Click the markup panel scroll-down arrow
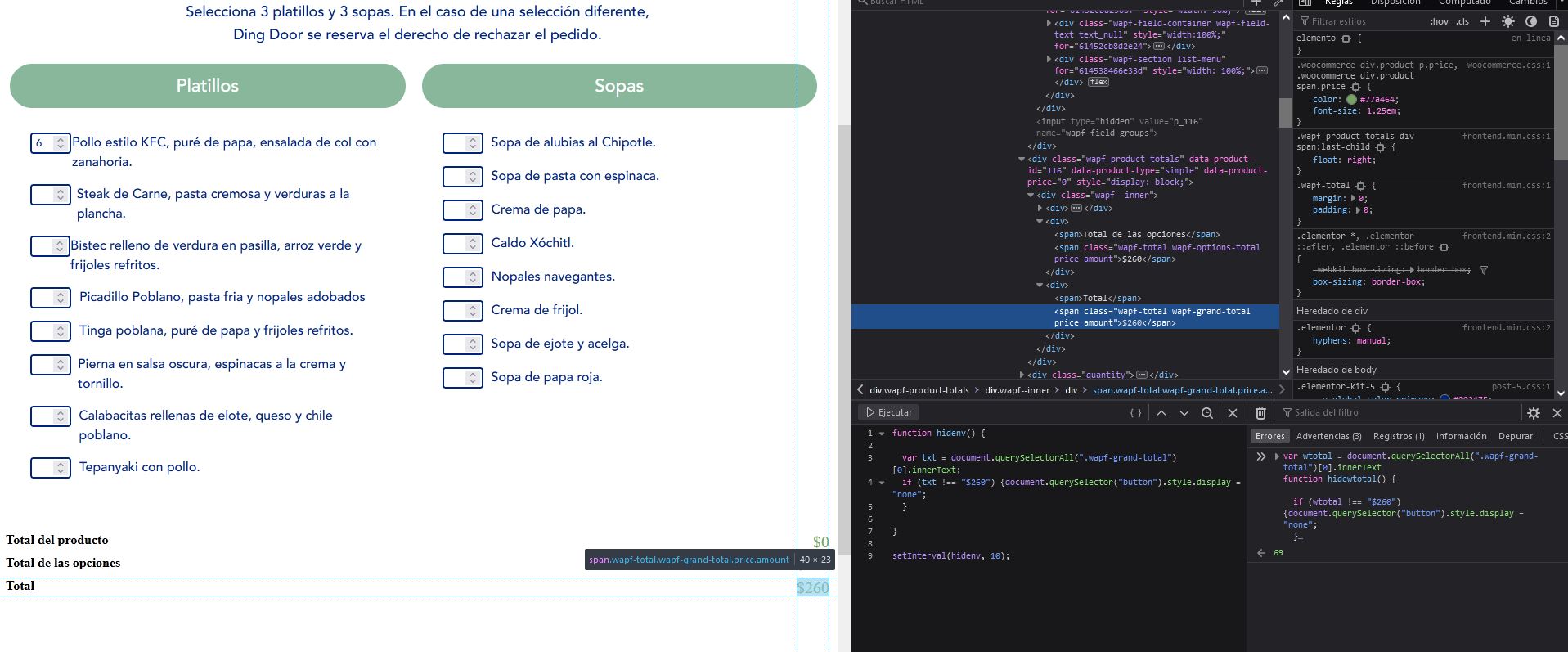The image size is (1568, 652). pyautogui.click(x=1286, y=373)
